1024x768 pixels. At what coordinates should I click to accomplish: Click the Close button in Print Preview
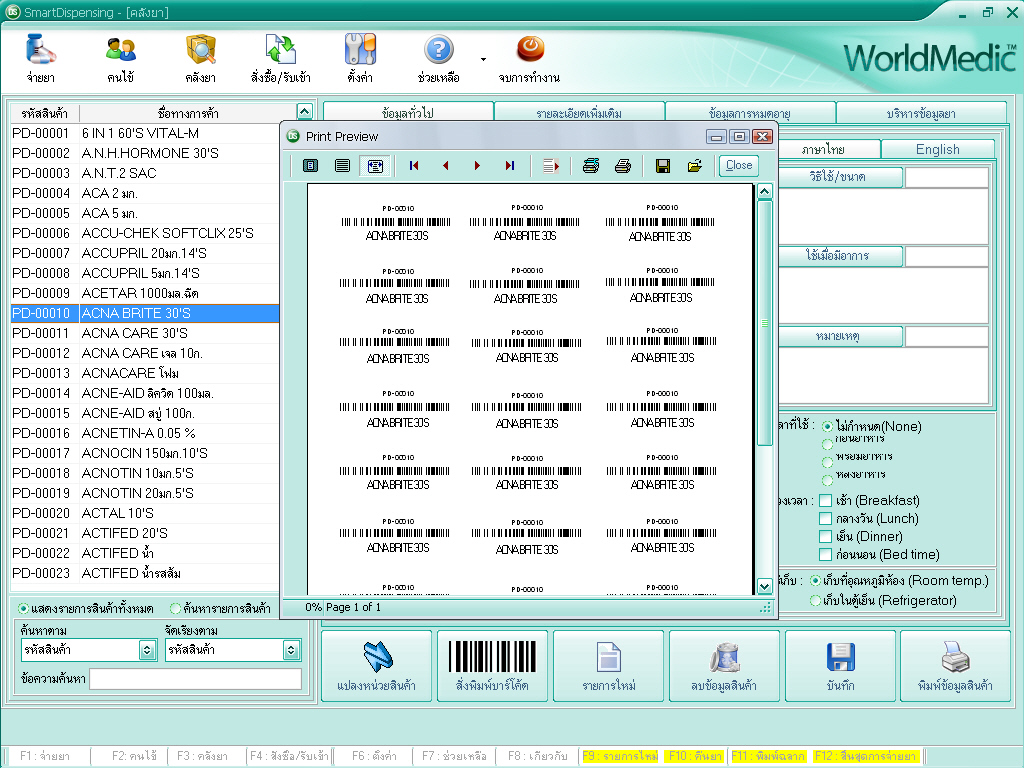pyautogui.click(x=739, y=165)
